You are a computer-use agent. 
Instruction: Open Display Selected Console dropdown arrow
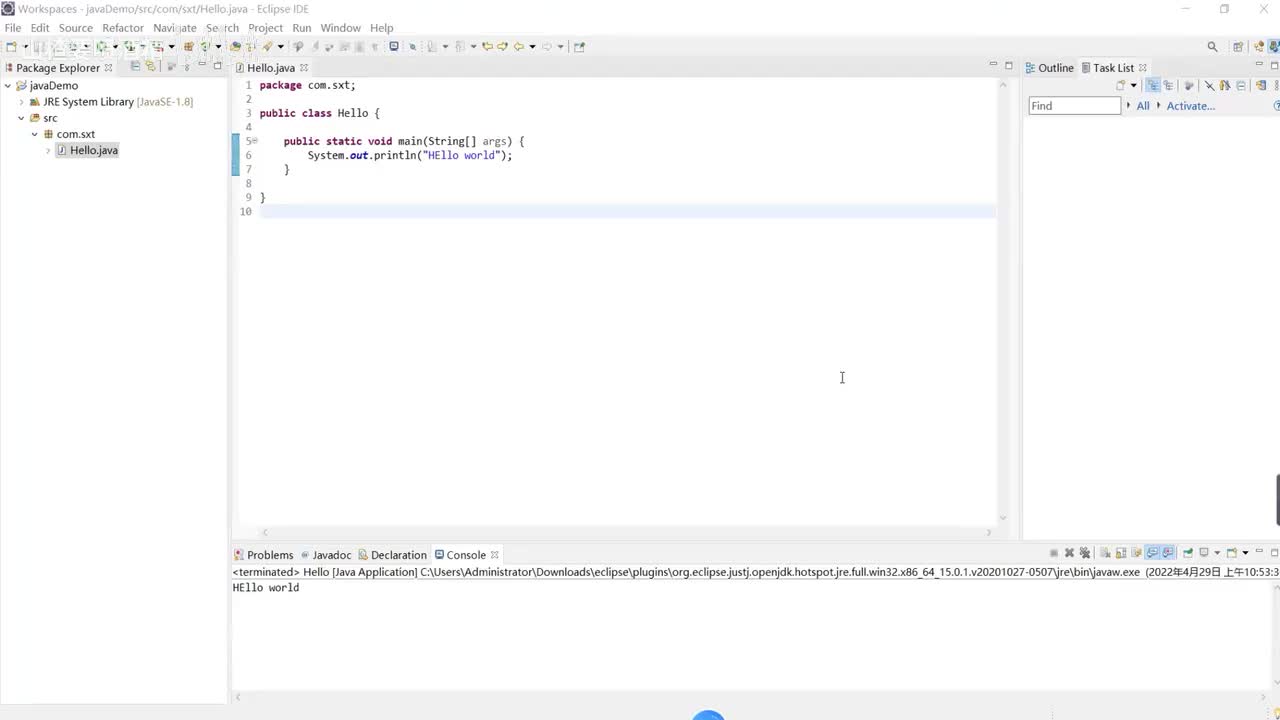coord(1217,553)
